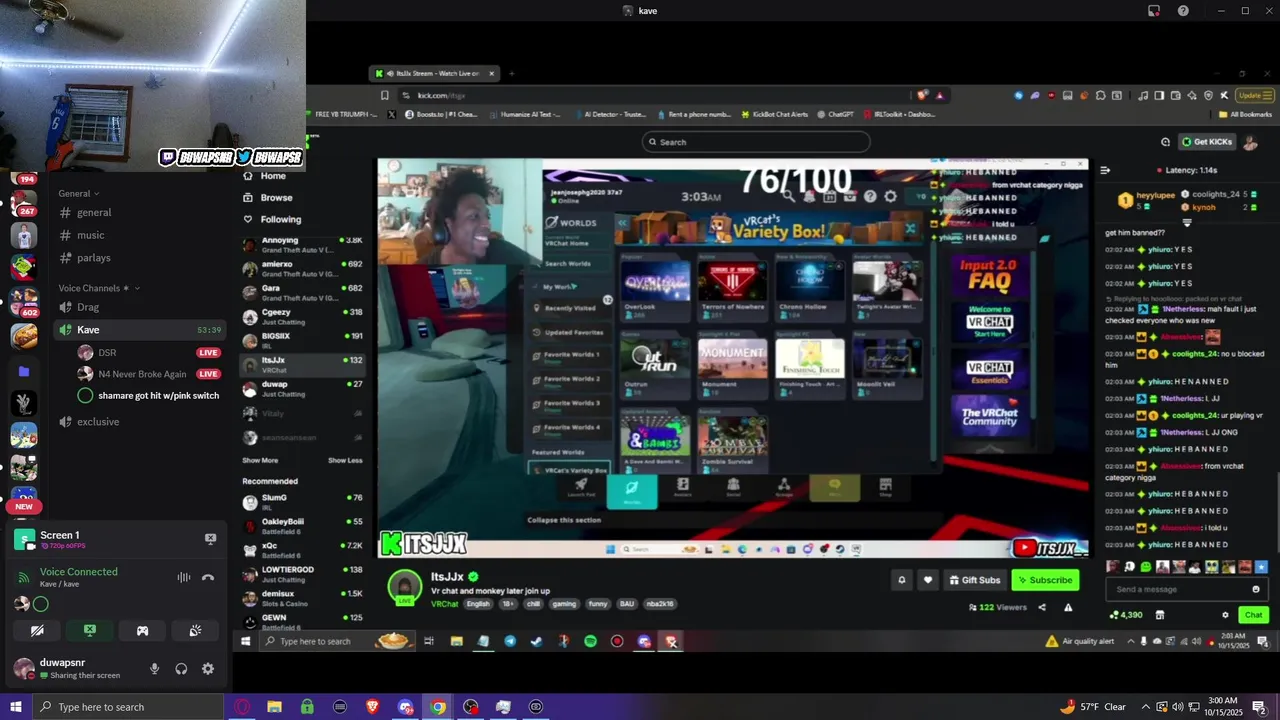Toggle the Discord camera button

(x=37, y=631)
